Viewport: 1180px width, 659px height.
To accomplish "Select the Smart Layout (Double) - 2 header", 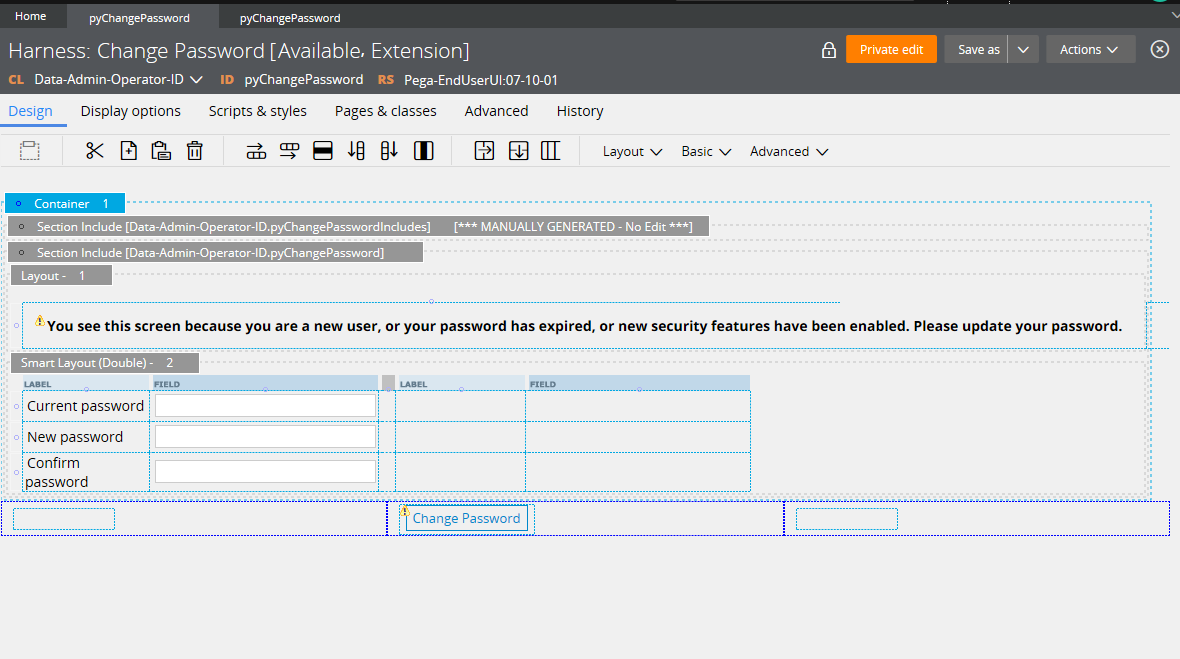I will tap(105, 363).
